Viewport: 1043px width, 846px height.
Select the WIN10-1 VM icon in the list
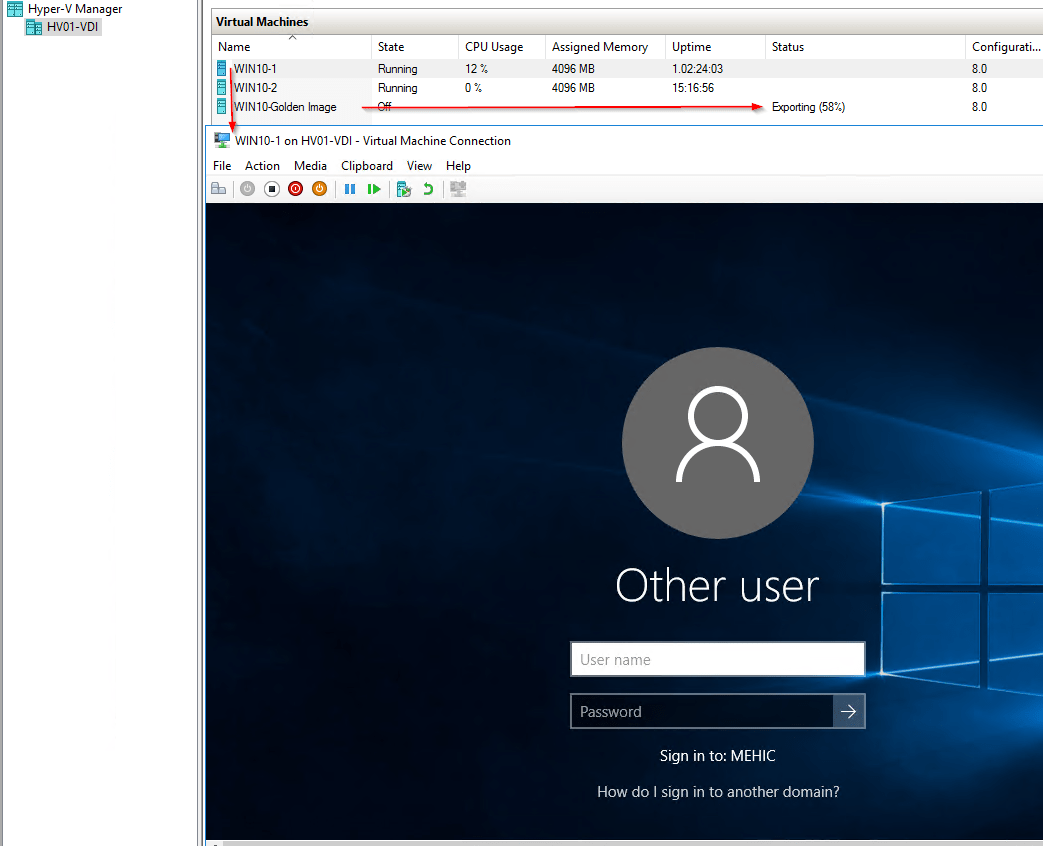pos(220,68)
